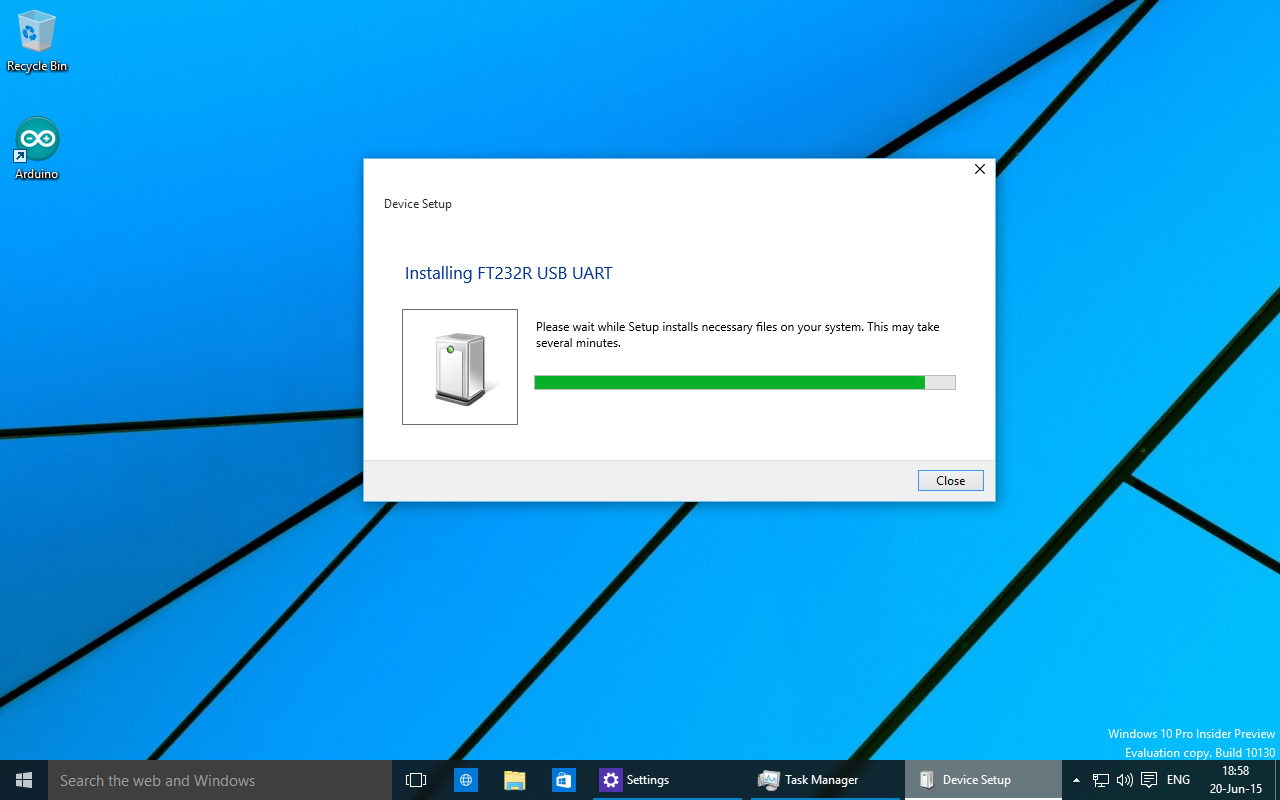The image size is (1280, 800).
Task: Open Task View from the taskbar
Action: coord(416,780)
